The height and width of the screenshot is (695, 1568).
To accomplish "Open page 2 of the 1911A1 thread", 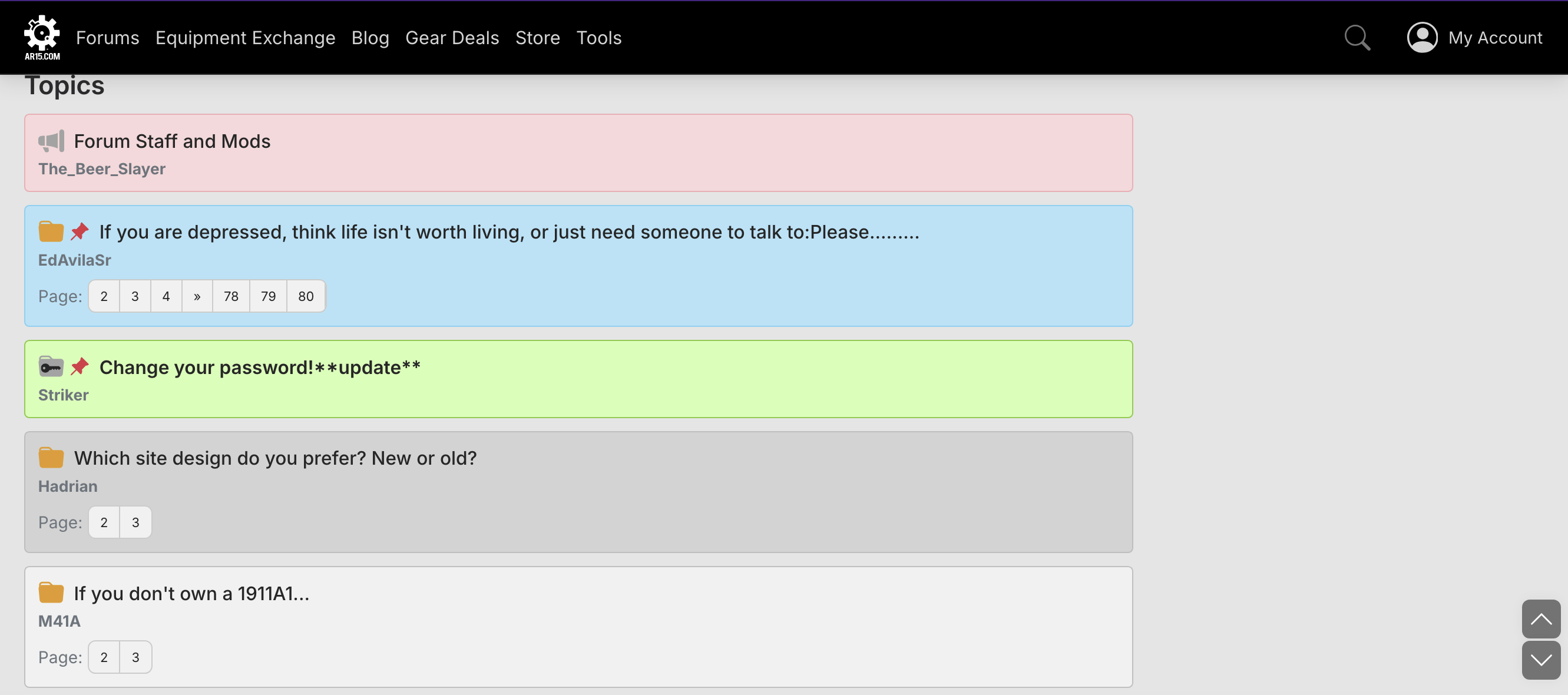I will click(x=104, y=657).
